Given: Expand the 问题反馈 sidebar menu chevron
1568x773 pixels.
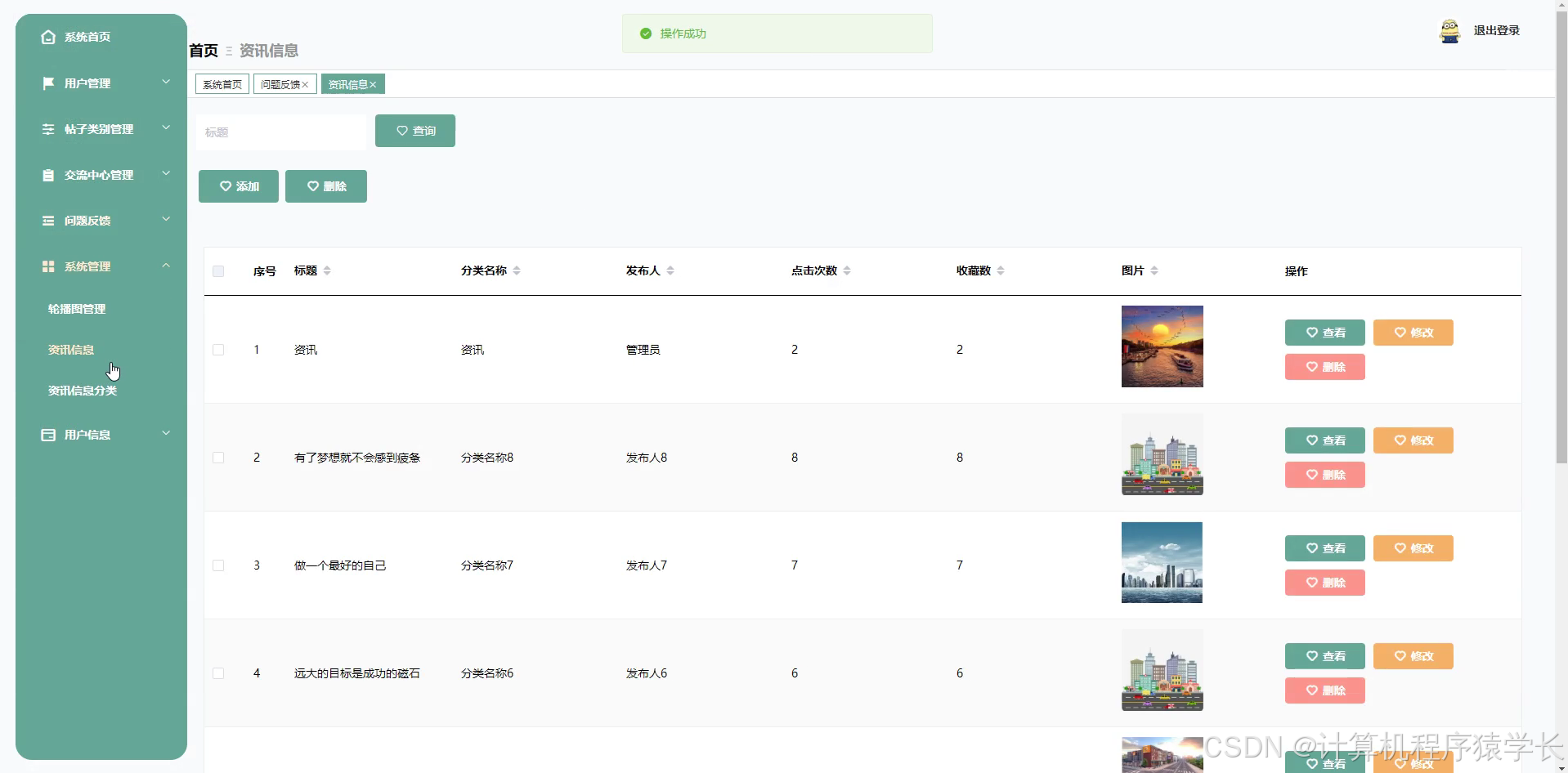Looking at the screenshot, I should tap(166, 219).
